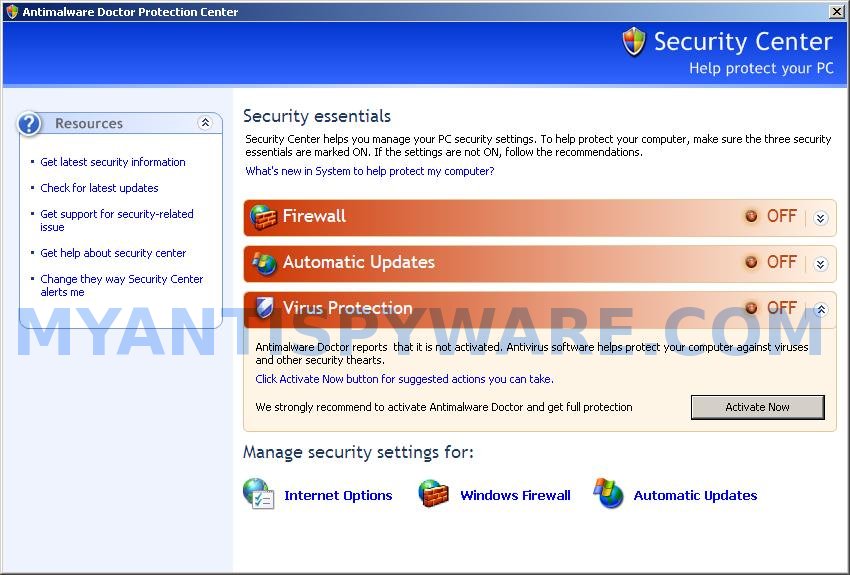The width and height of the screenshot is (850, 575).
Task: Open the Windows Firewall settings link
Action: tap(515, 495)
